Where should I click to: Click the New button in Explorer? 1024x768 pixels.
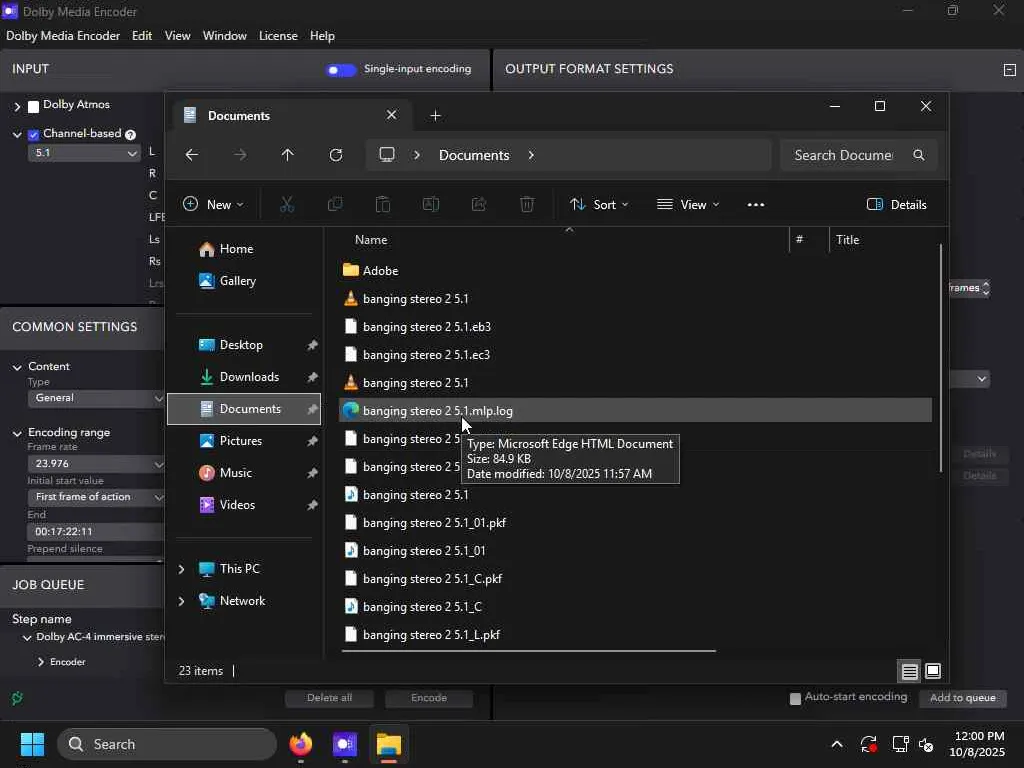213,204
